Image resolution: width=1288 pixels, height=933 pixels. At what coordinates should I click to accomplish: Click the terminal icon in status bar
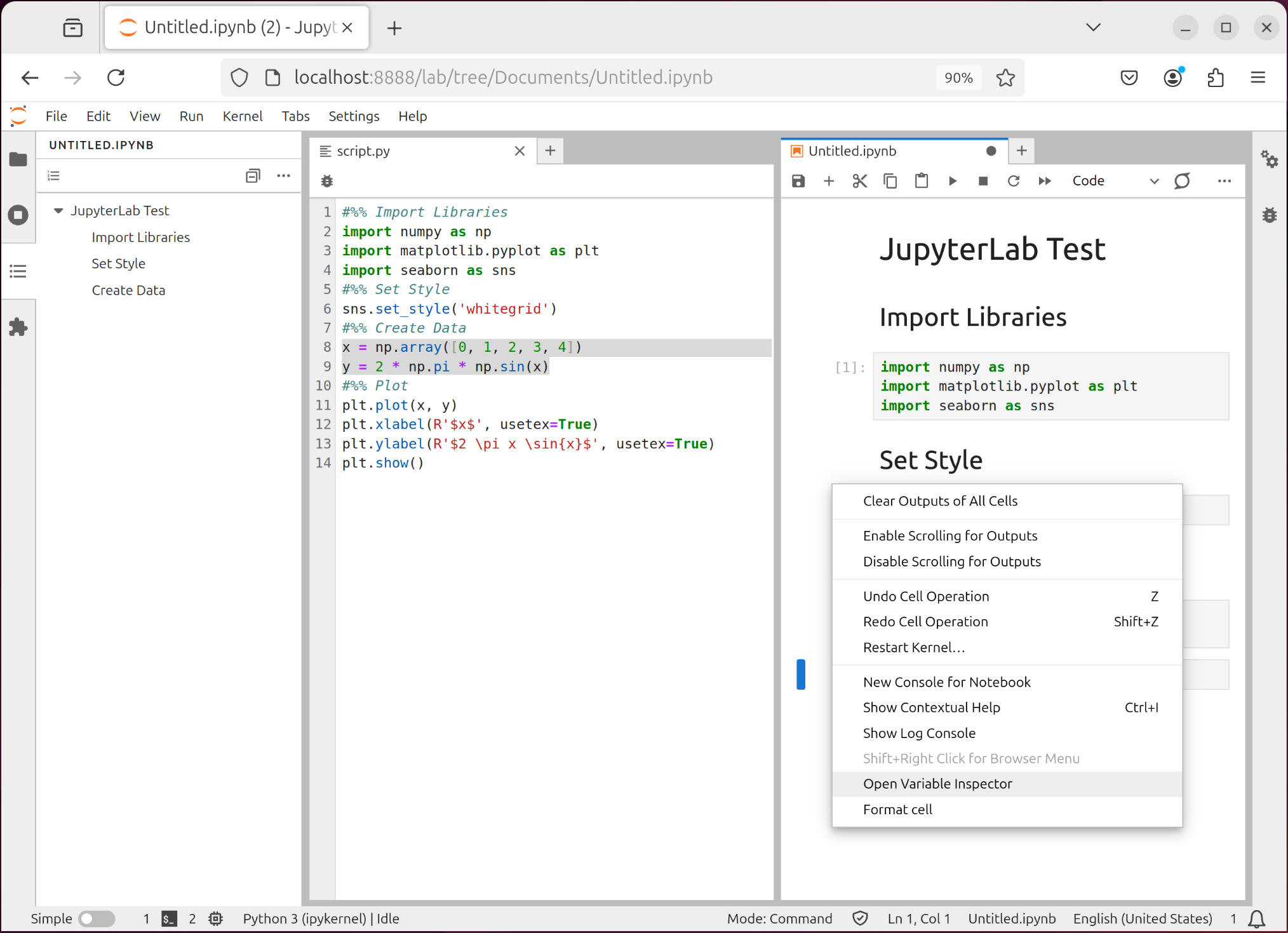[169, 918]
